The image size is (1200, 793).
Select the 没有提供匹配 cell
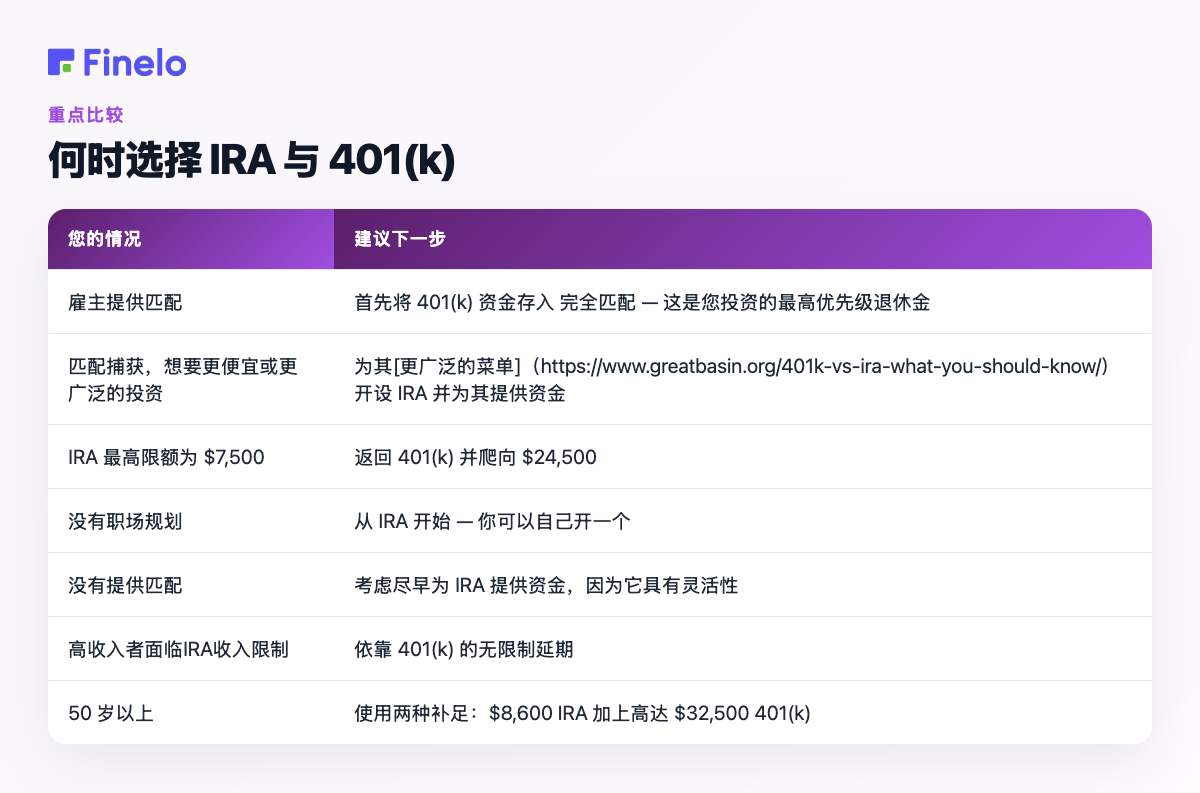tap(191, 585)
